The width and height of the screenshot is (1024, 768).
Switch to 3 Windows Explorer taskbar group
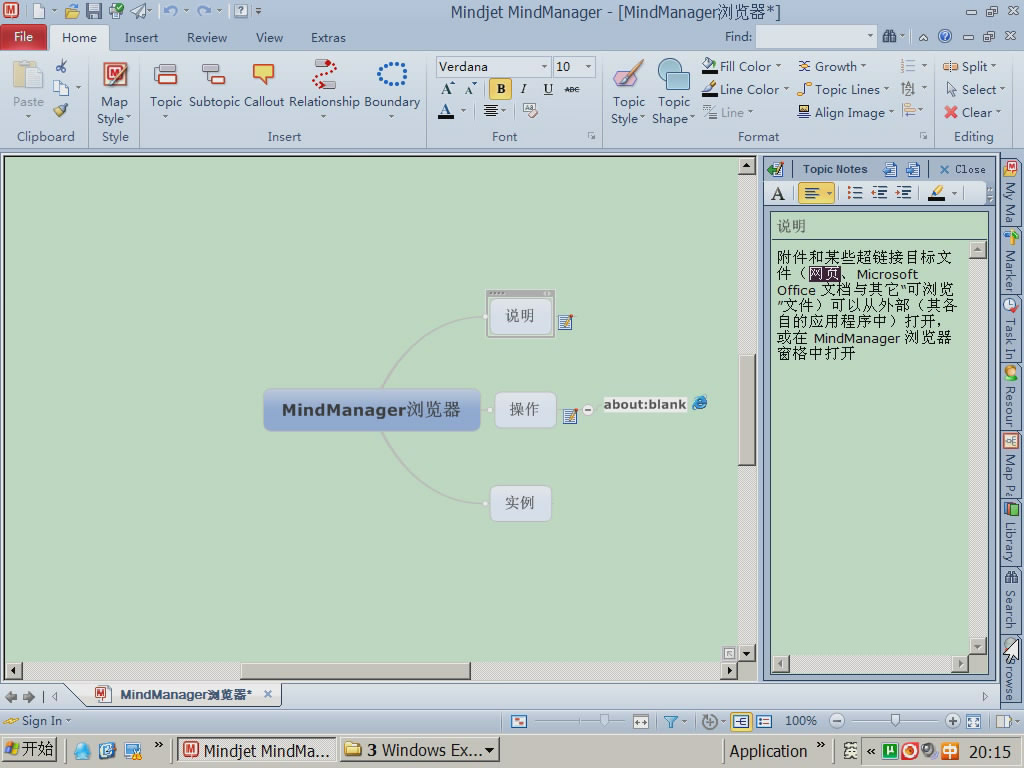(419, 750)
